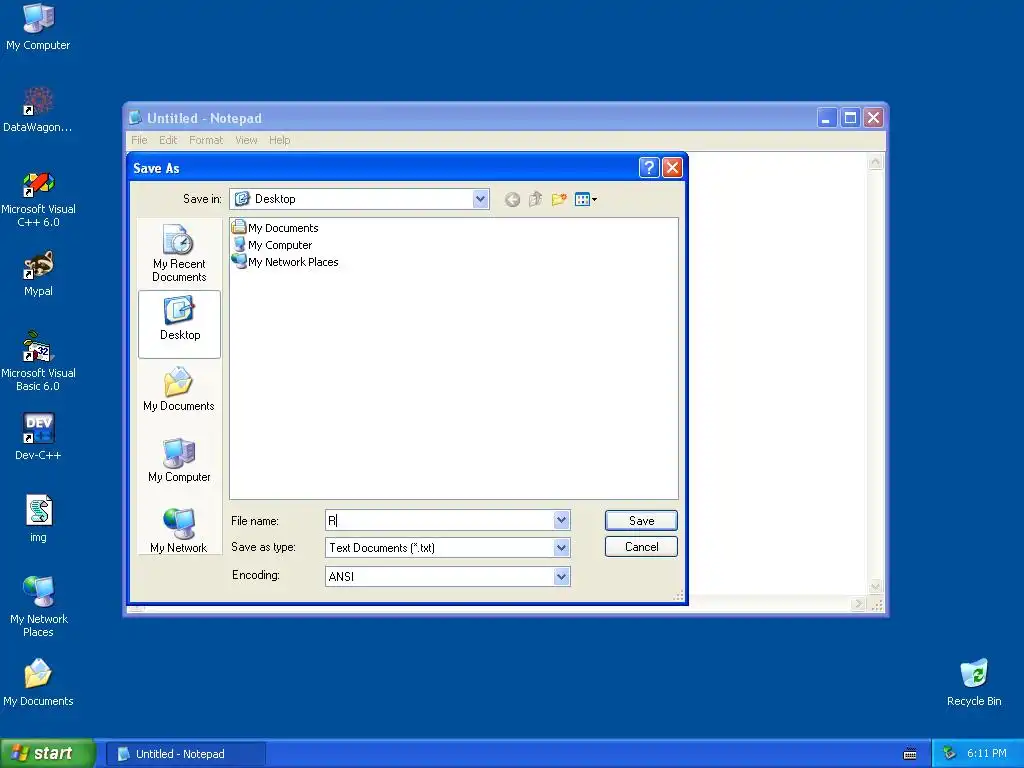
Task: Minimize the Notepad window
Action: (827, 118)
